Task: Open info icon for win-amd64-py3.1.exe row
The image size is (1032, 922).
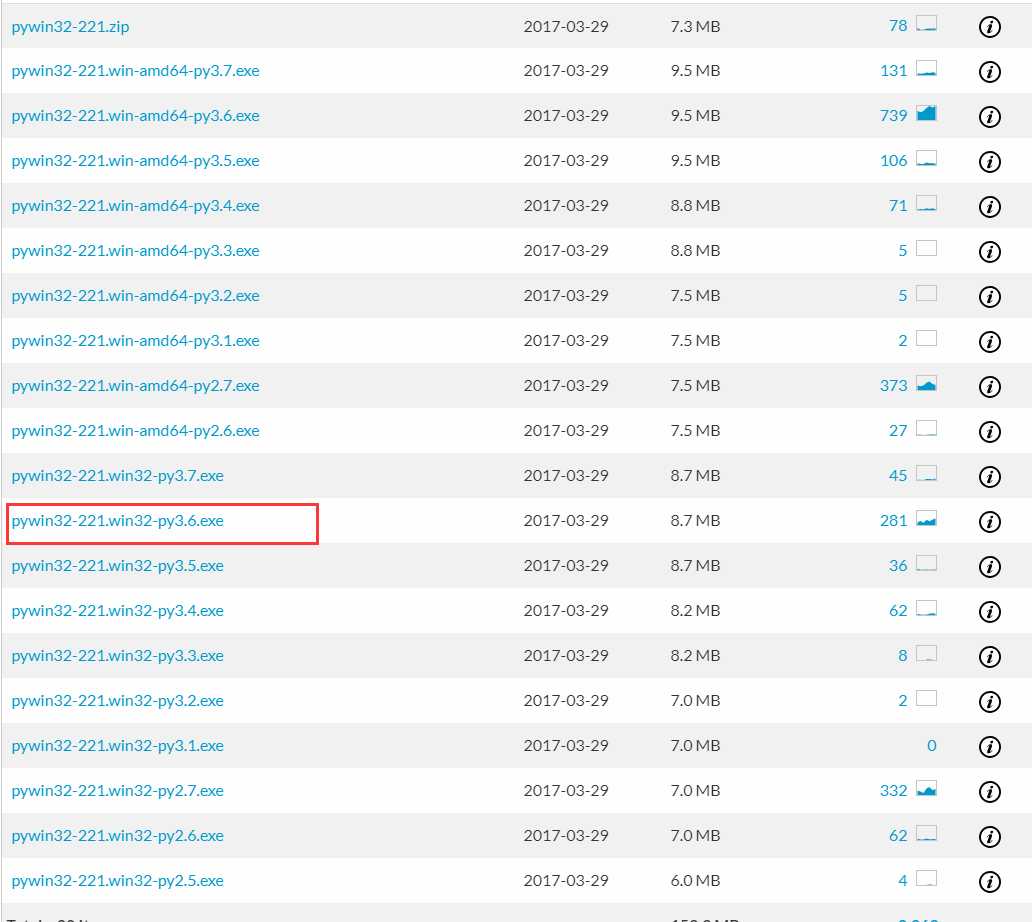Action: click(990, 342)
